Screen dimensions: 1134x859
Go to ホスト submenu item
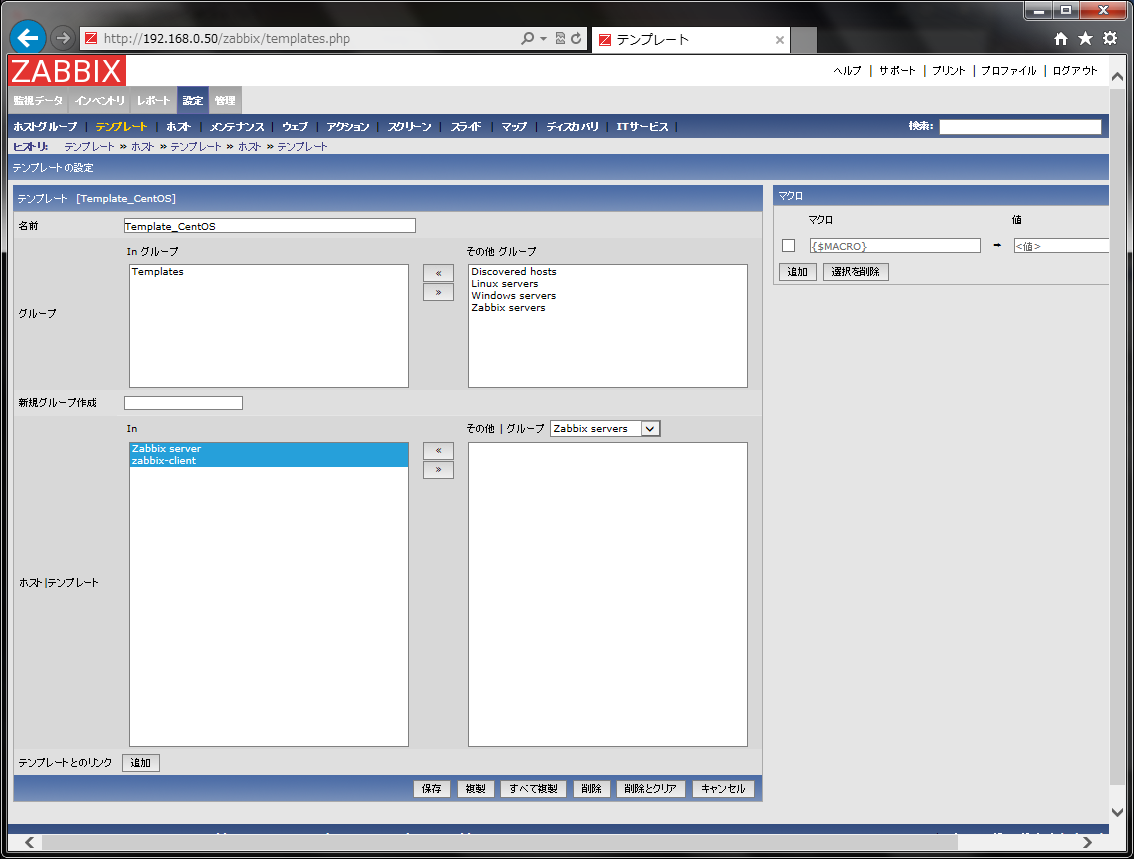point(179,127)
